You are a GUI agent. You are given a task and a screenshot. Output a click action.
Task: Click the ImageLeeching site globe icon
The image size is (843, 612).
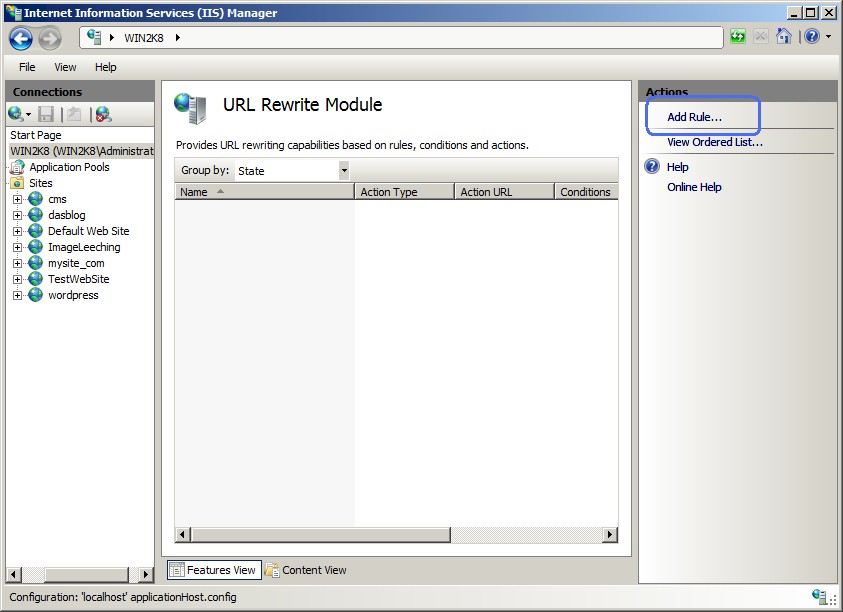point(35,247)
